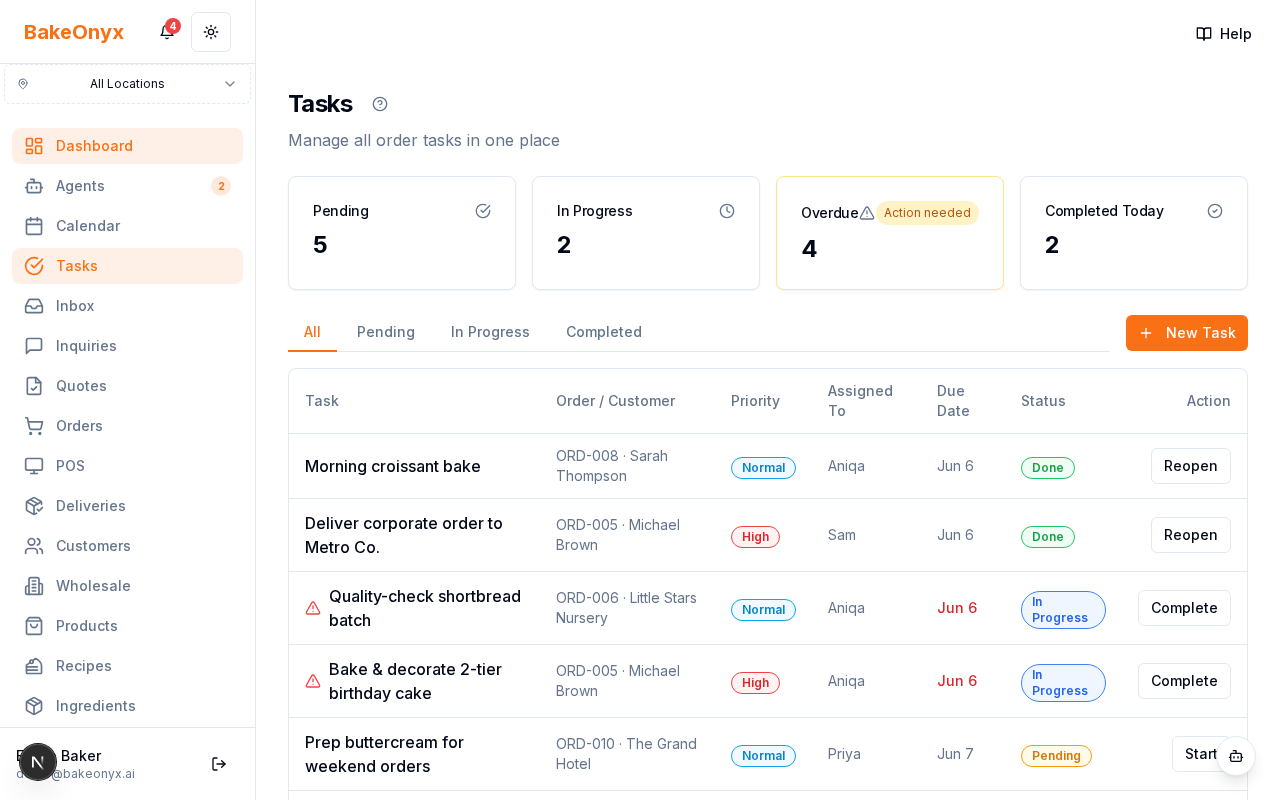Click the Action needed badge
Image resolution: width=1280 pixels, height=800 pixels.
pyautogui.click(x=927, y=213)
